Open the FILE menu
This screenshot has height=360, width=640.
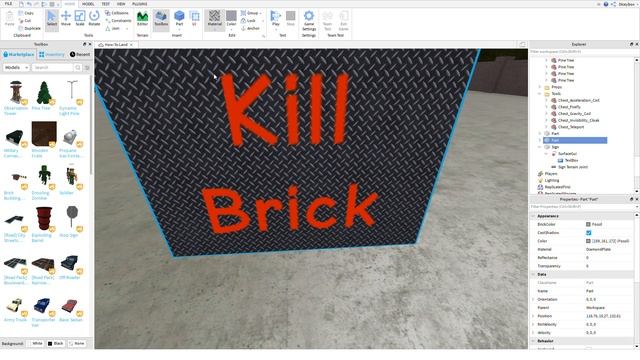(x=9, y=4)
